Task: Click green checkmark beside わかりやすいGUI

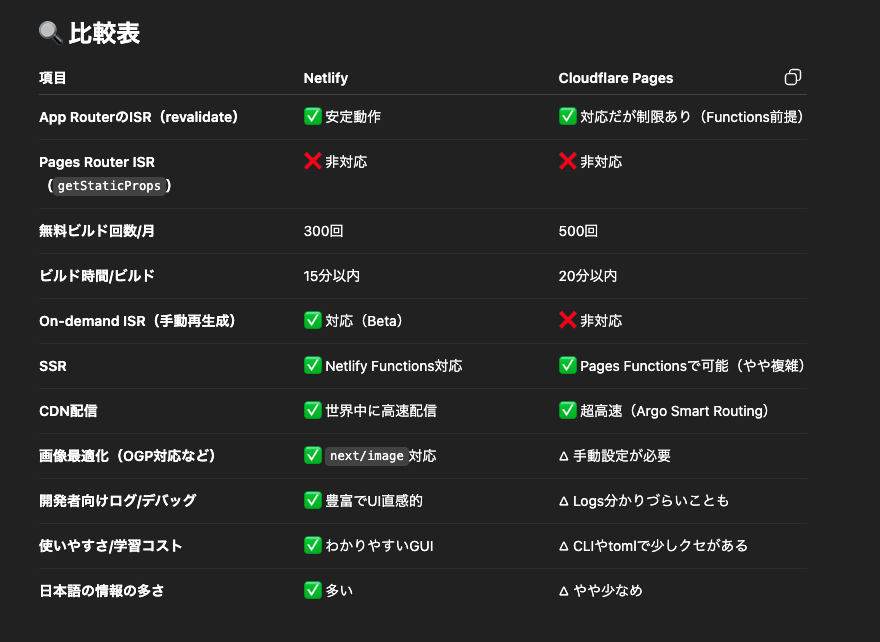Action: click(x=313, y=545)
